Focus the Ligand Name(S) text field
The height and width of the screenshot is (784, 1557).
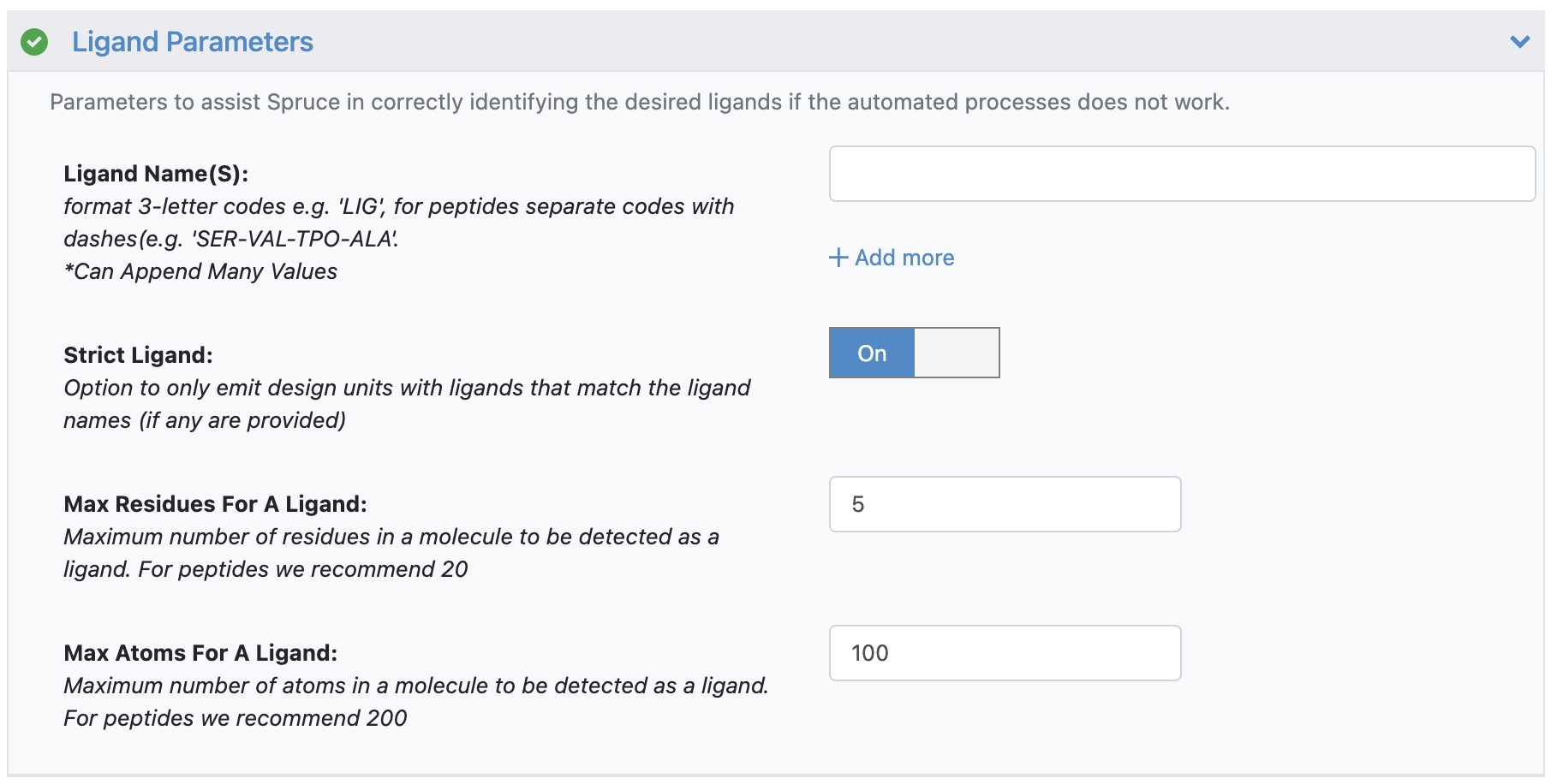click(x=1182, y=174)
